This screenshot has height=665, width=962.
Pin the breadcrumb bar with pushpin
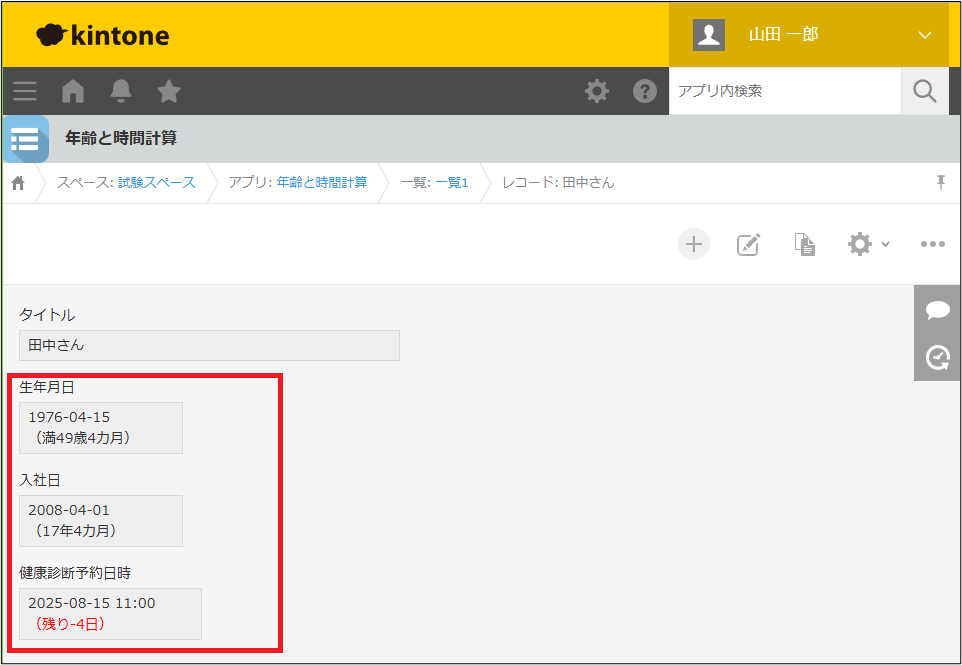pyautogui.click(x=940, y=182)
